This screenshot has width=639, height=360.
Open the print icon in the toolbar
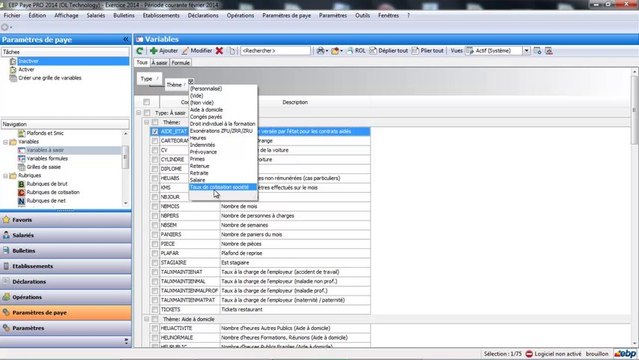tap(321, 51)
